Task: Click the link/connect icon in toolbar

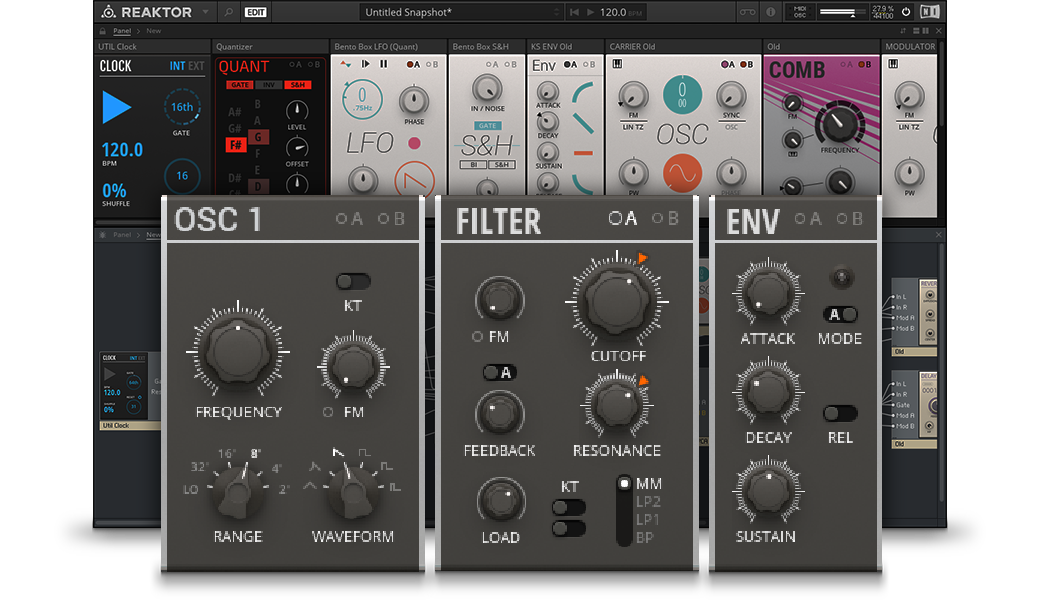Action: tap(748, 12)
